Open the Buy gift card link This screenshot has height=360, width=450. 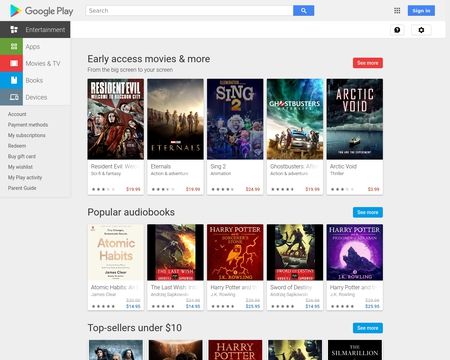click(x=22, y=156)
